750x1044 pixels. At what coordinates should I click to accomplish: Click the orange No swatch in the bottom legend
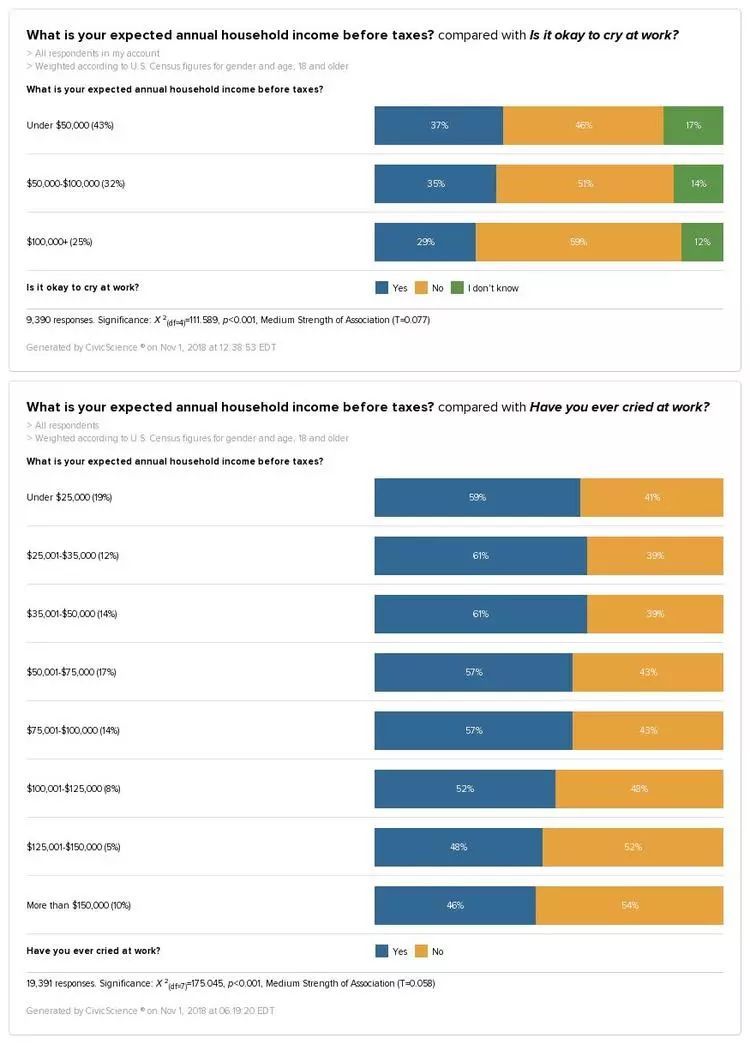421,951
